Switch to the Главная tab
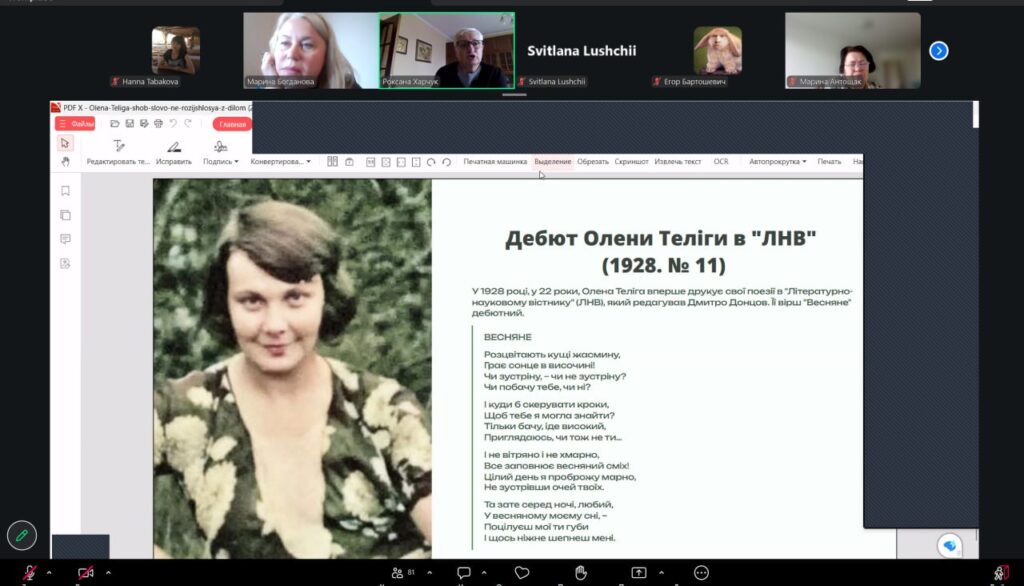The image size is (1024, 586). [232, 124]
